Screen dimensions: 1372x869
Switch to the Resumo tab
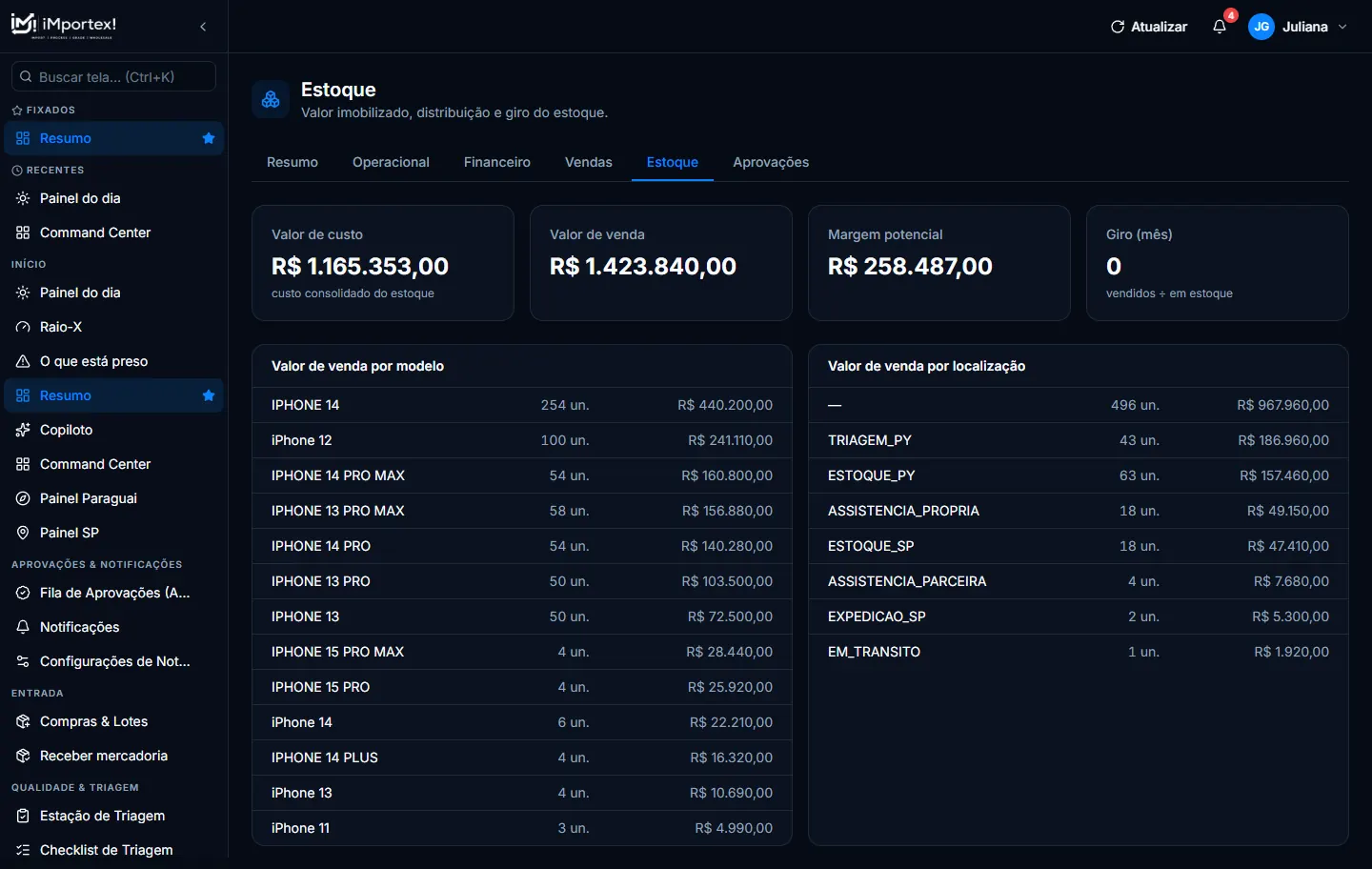point(293,162)
